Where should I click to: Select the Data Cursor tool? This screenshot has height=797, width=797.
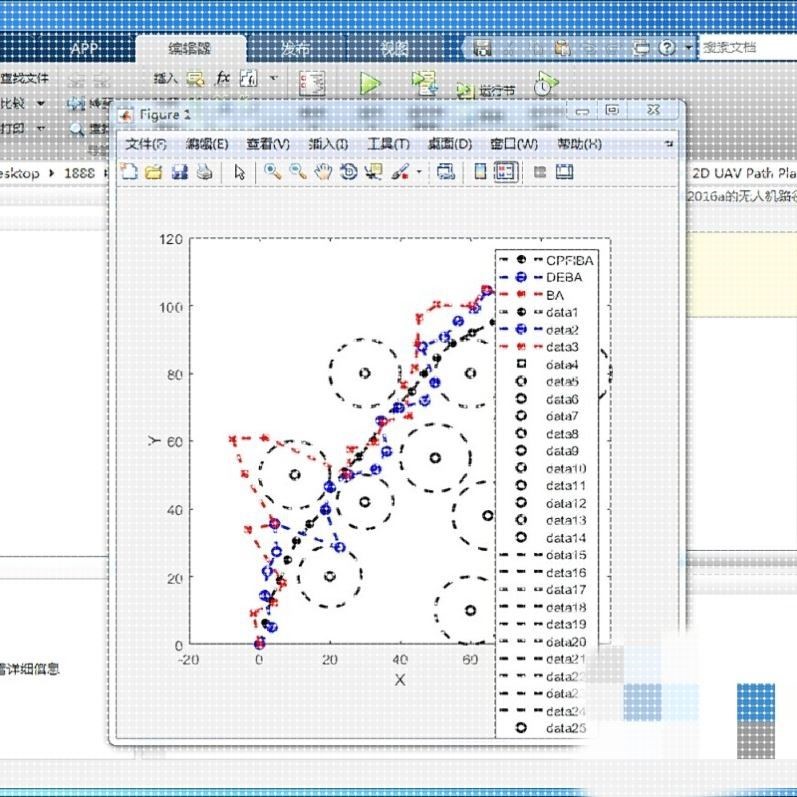374,172
